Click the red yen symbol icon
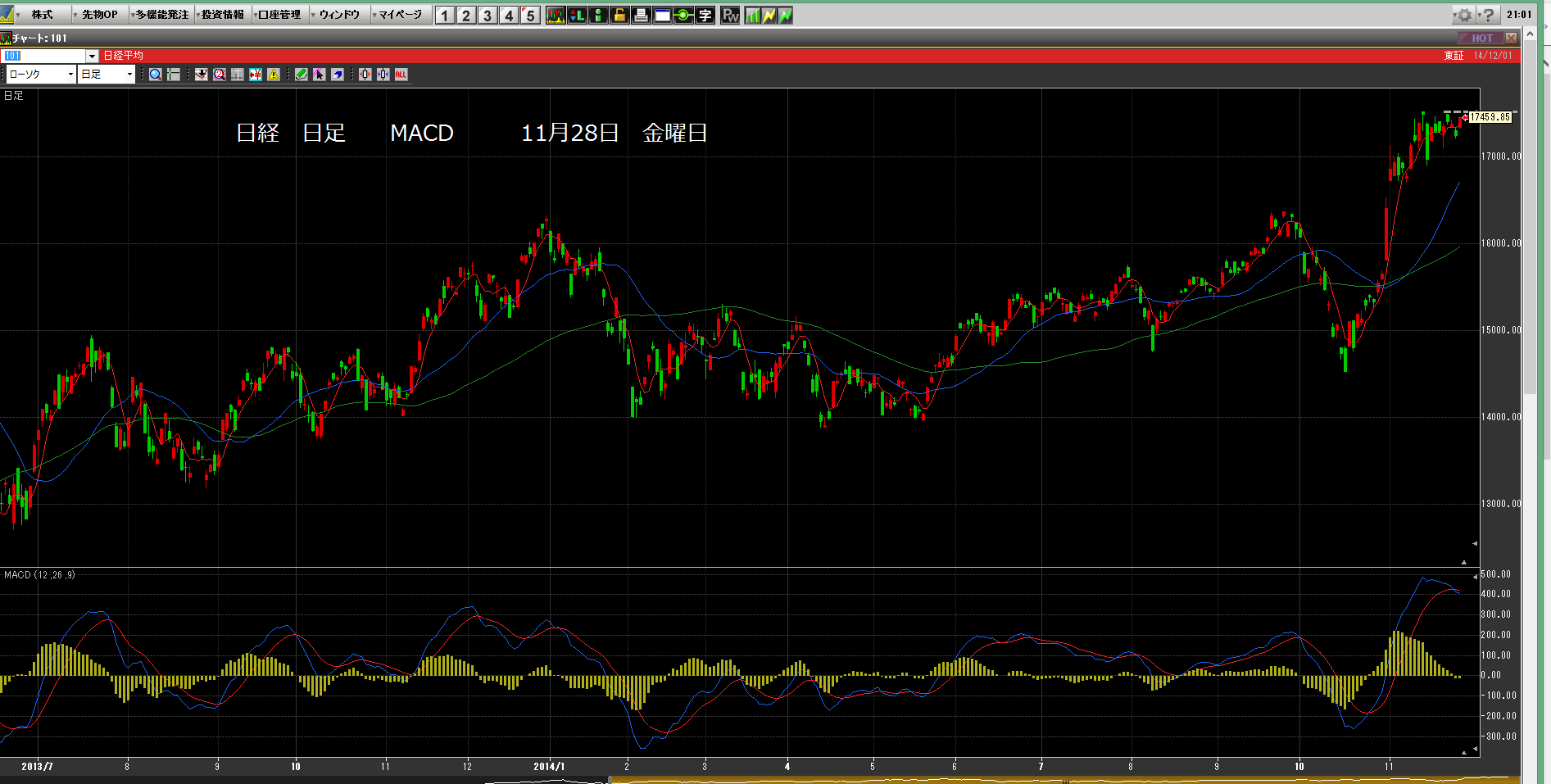 tap(256, 75)
